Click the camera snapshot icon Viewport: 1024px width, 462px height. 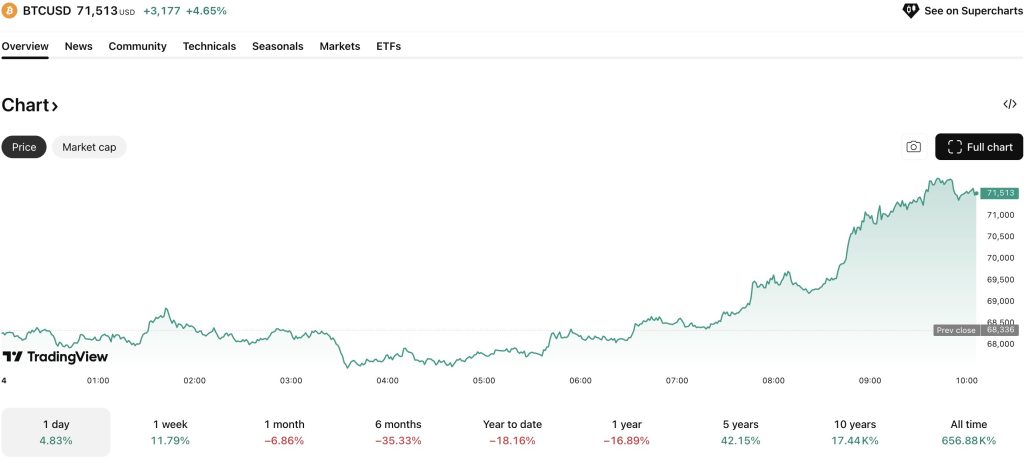(x=913, y=147)
